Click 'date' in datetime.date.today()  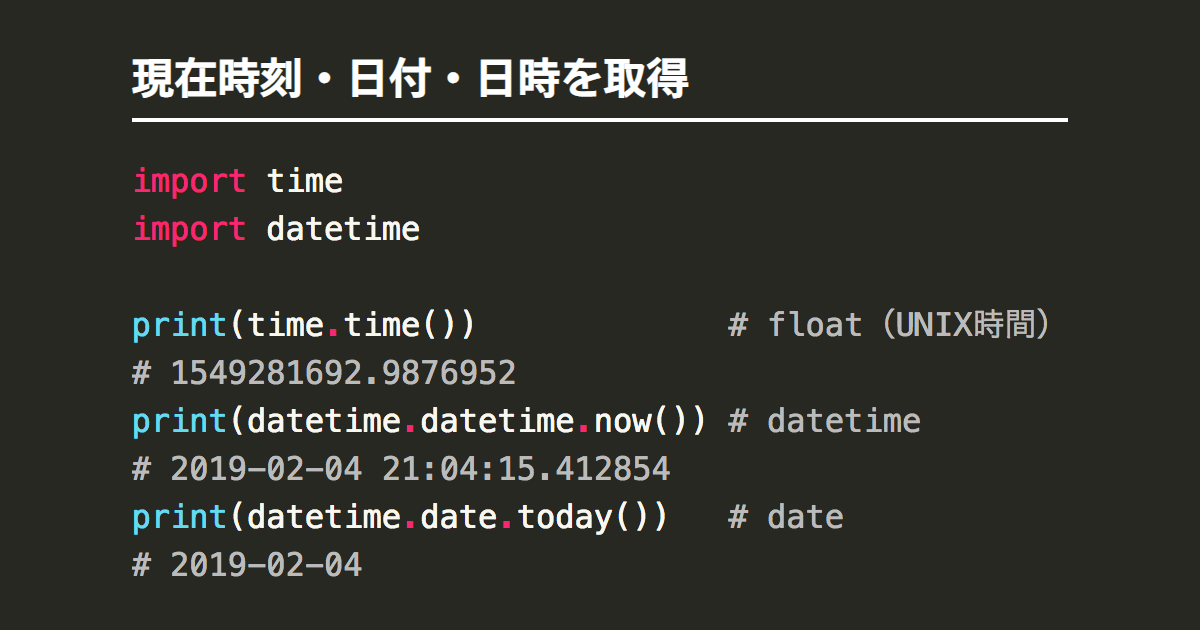point(458,517)
